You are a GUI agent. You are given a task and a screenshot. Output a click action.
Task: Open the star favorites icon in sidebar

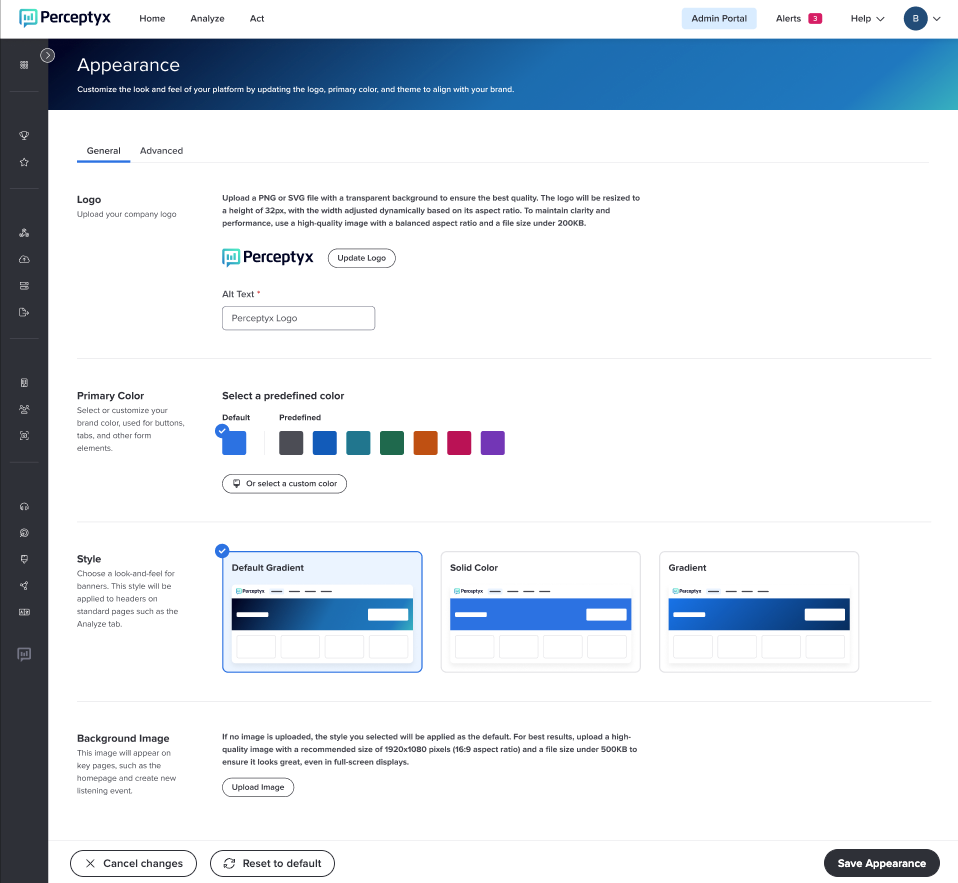click(x=24, y=163)
